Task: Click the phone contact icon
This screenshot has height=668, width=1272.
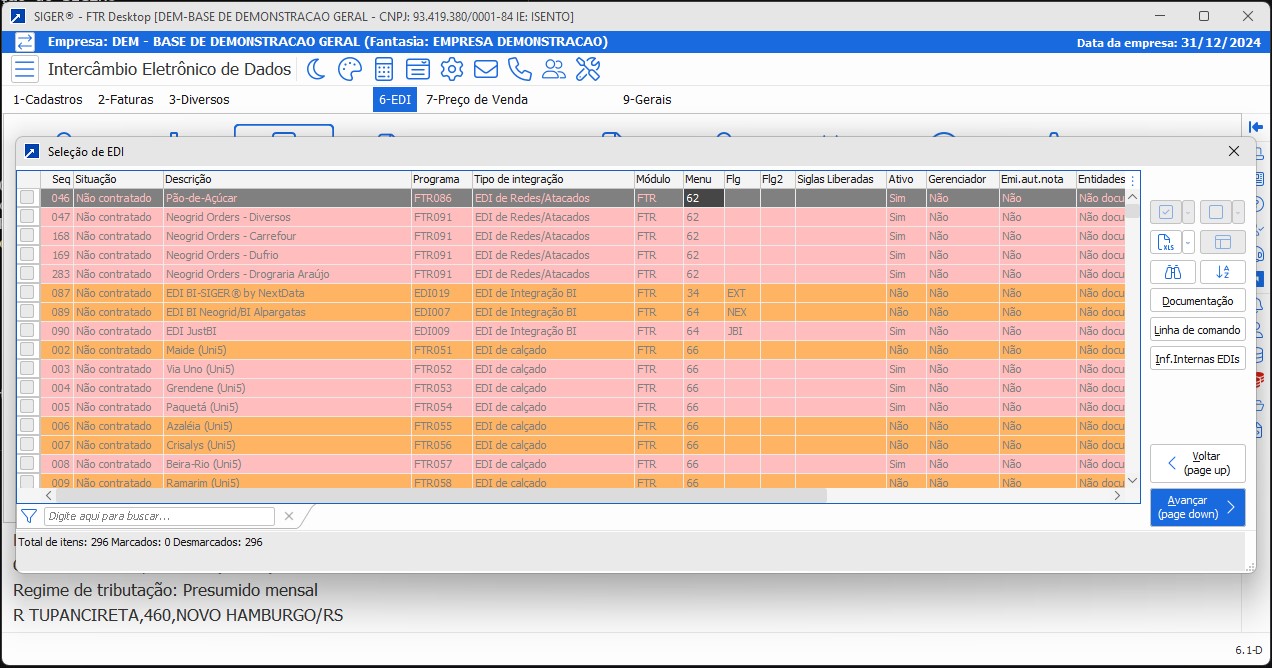Action: tap(520, 69)
